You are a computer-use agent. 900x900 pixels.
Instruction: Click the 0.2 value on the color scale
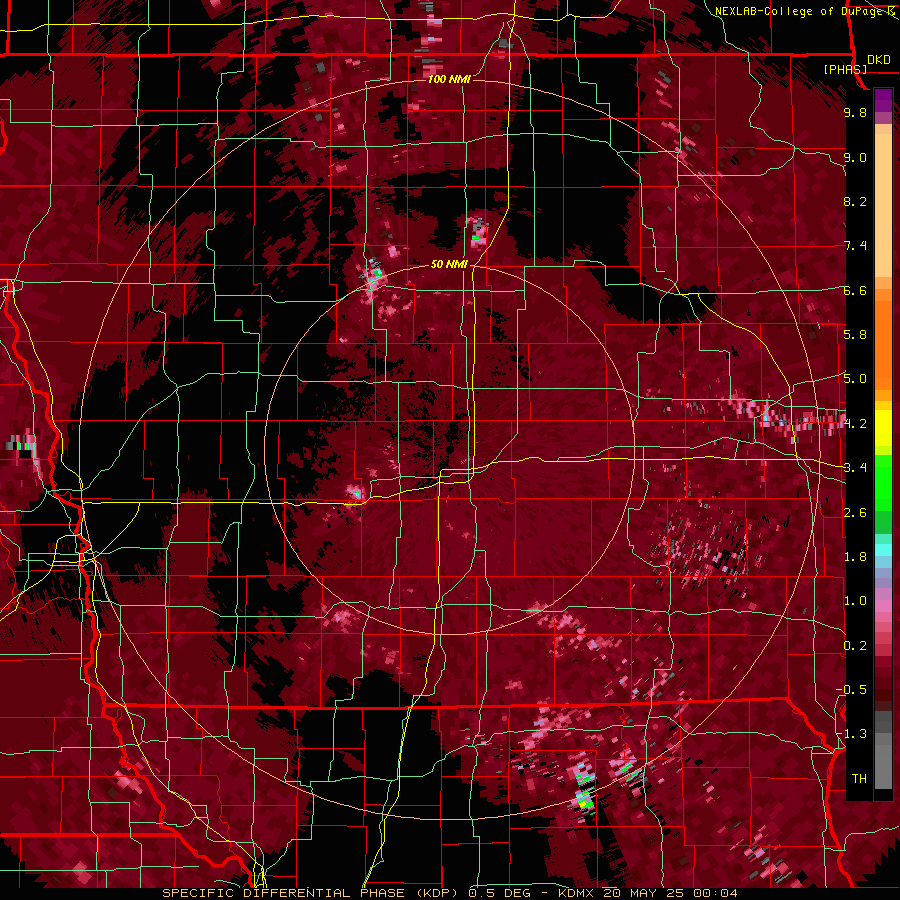coord(855,646)
